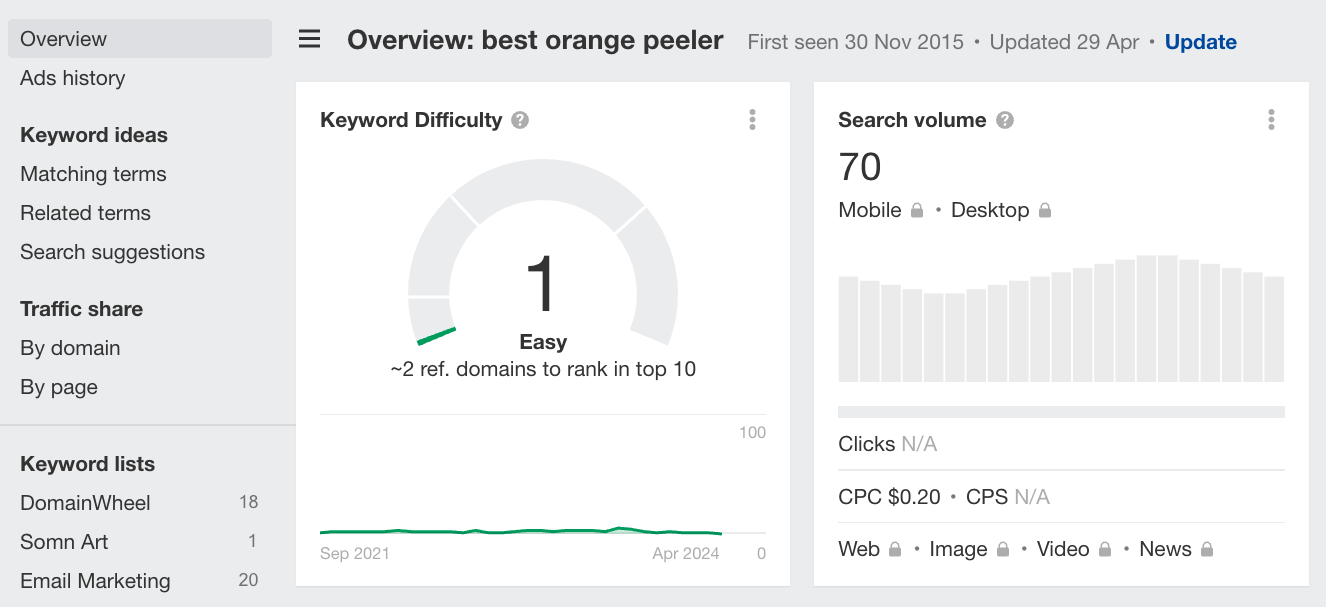Open the Search volume options menu
This screenshot has width=1326, height=607.
[1271, 119]
